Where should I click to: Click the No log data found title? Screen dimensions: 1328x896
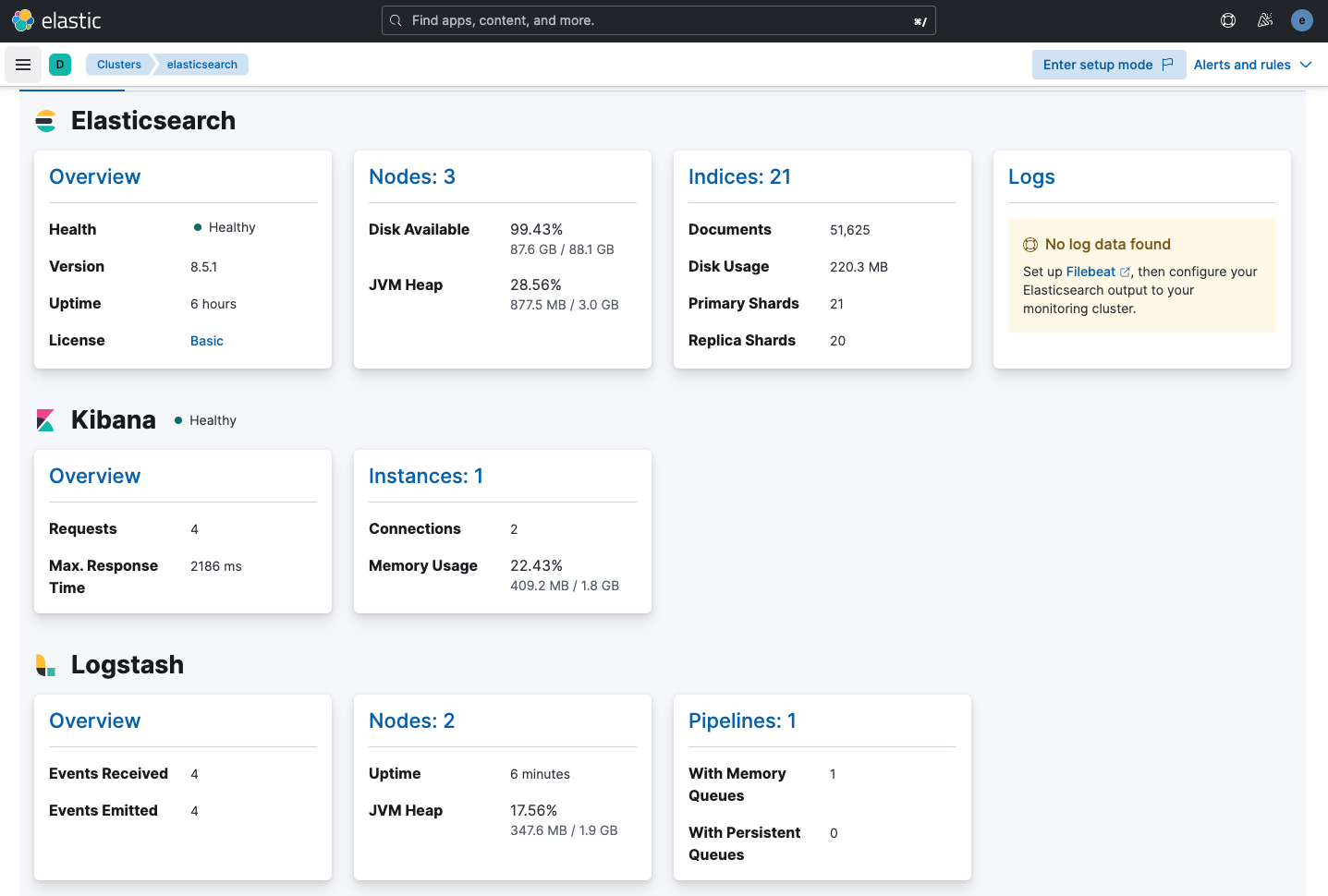coord(1108,244)
